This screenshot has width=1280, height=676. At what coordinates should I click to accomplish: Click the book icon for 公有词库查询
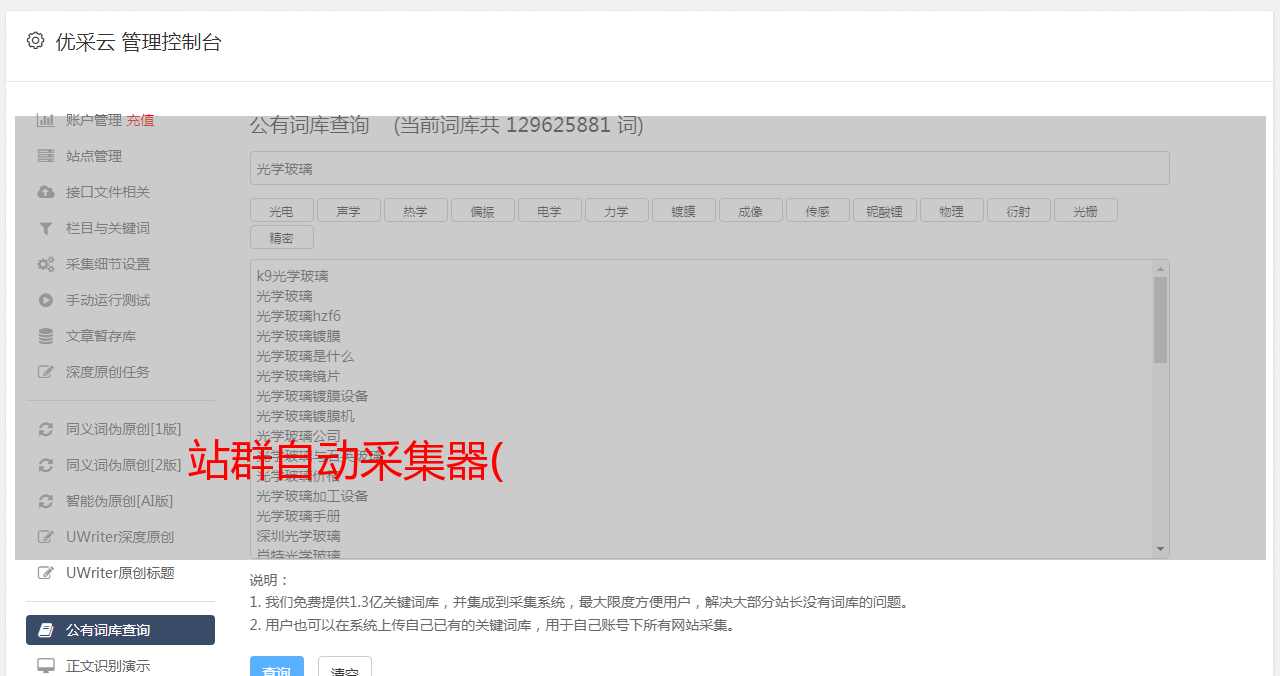click(x=45, y=630)
